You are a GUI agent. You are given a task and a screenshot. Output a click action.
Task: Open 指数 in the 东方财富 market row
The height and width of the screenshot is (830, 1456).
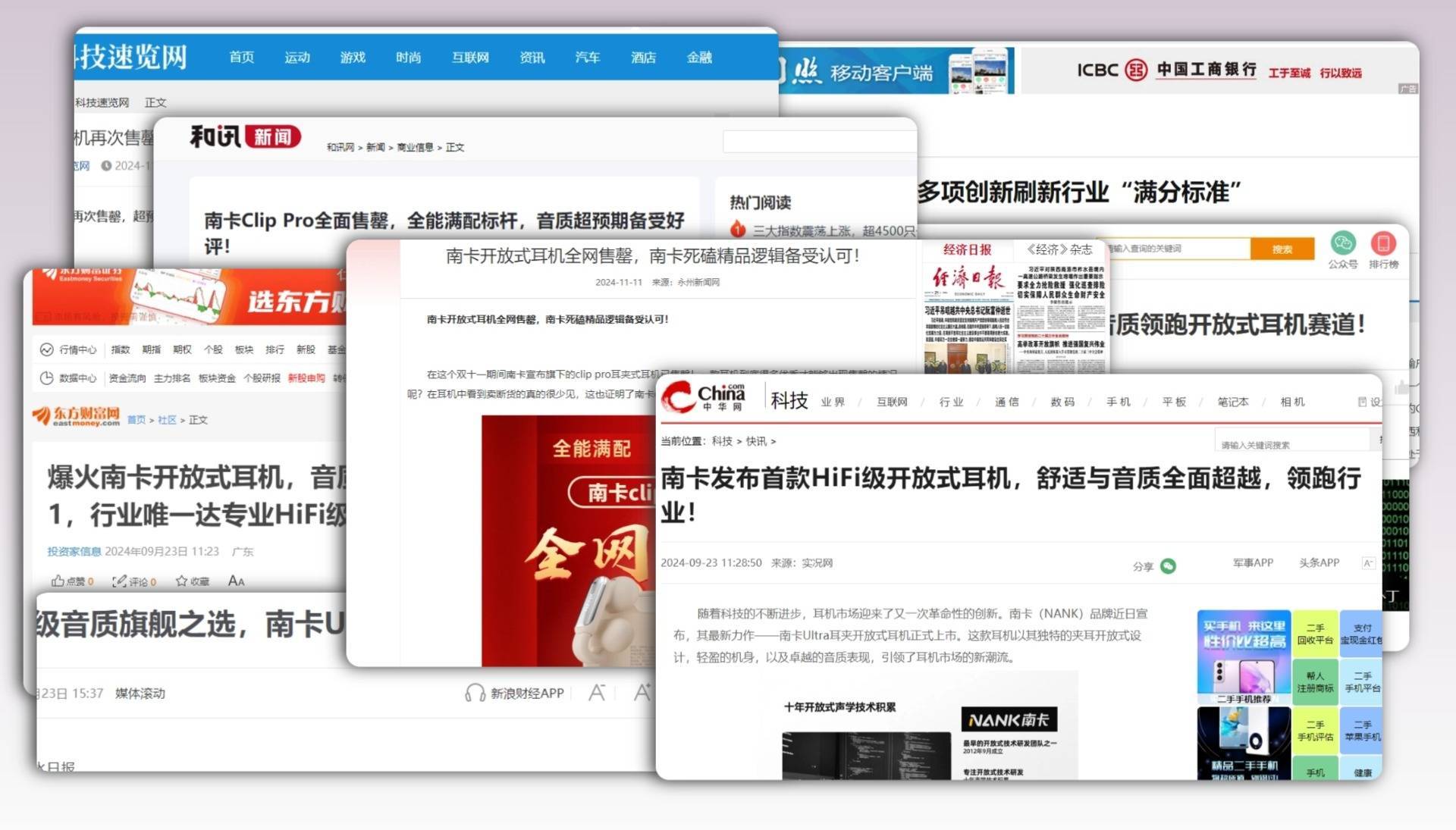[121, 349]
